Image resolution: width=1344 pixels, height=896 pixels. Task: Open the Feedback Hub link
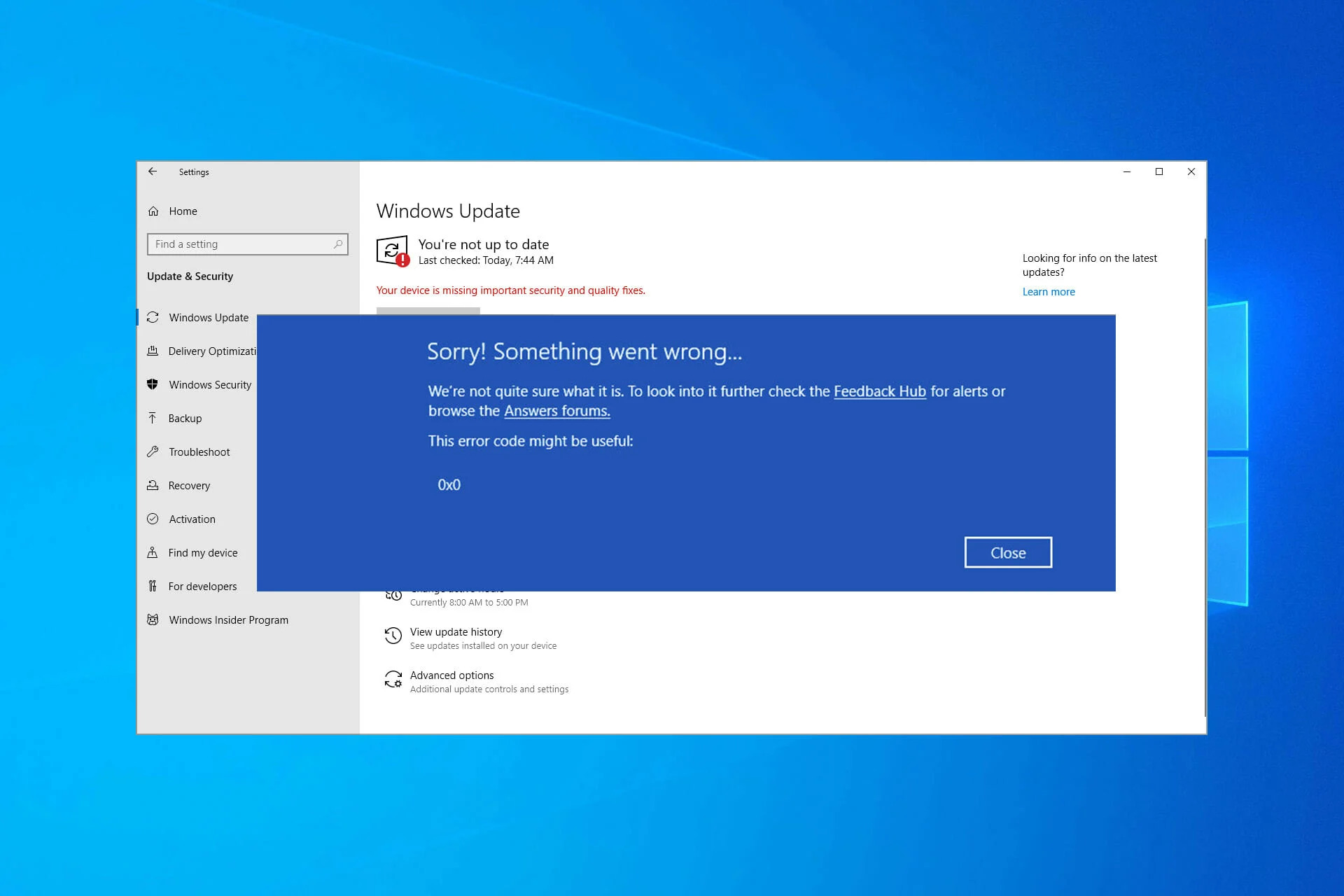(880, 391)
